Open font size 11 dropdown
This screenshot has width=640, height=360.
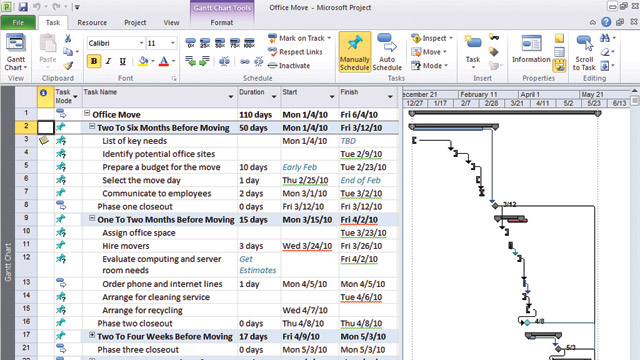point(173,43)
